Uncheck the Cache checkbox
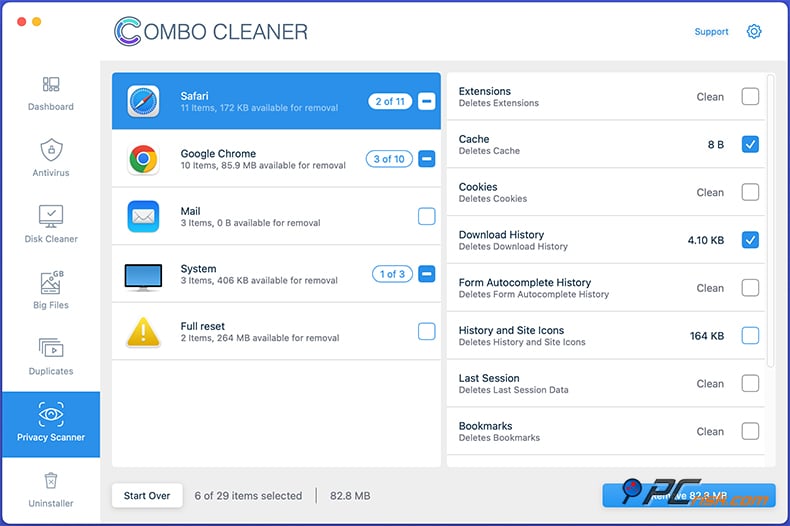Viewport: 790px width, 526px height. [x=750, y=144]
